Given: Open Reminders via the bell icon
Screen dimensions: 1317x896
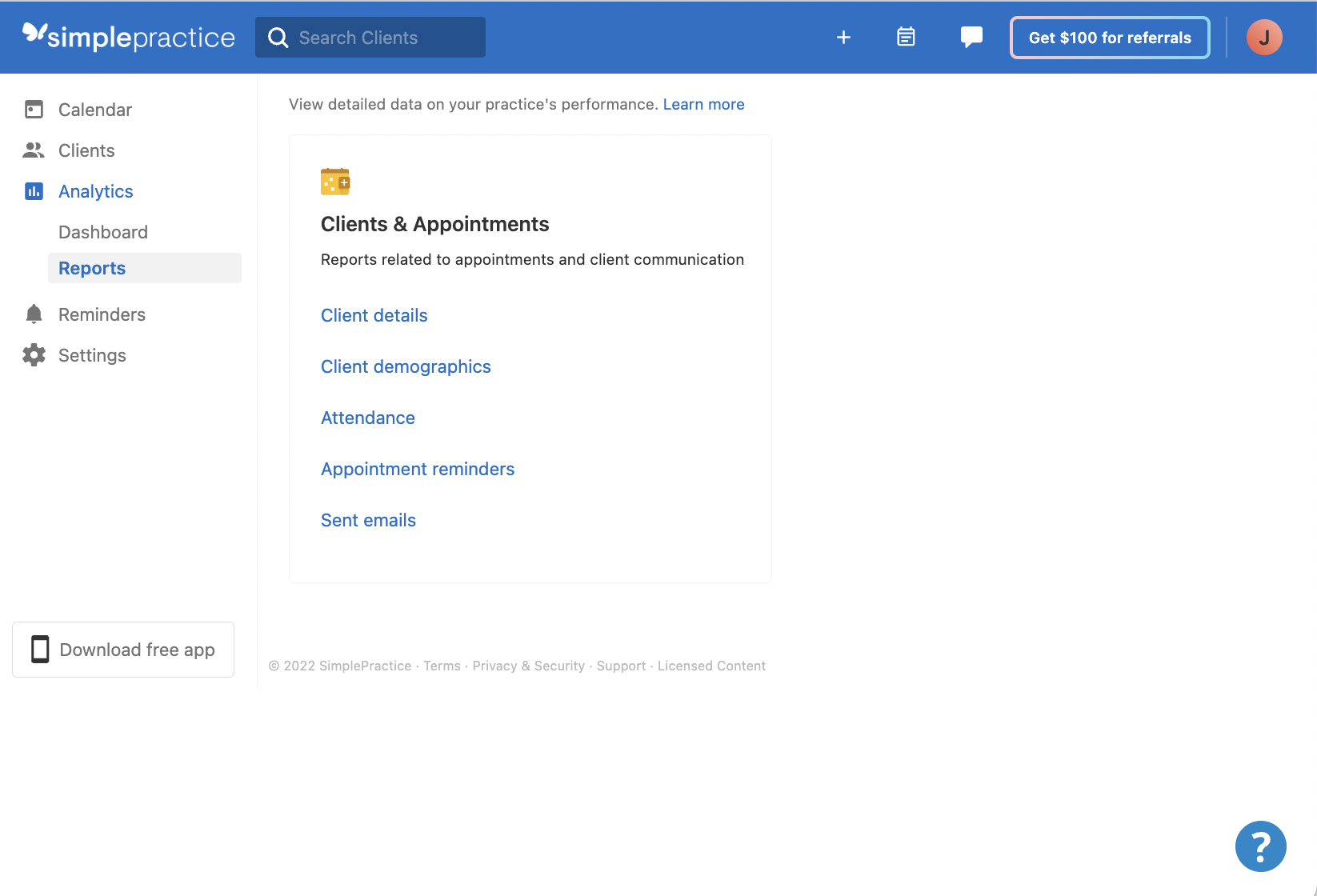Looking at the screenshot, I should point(34,314).
